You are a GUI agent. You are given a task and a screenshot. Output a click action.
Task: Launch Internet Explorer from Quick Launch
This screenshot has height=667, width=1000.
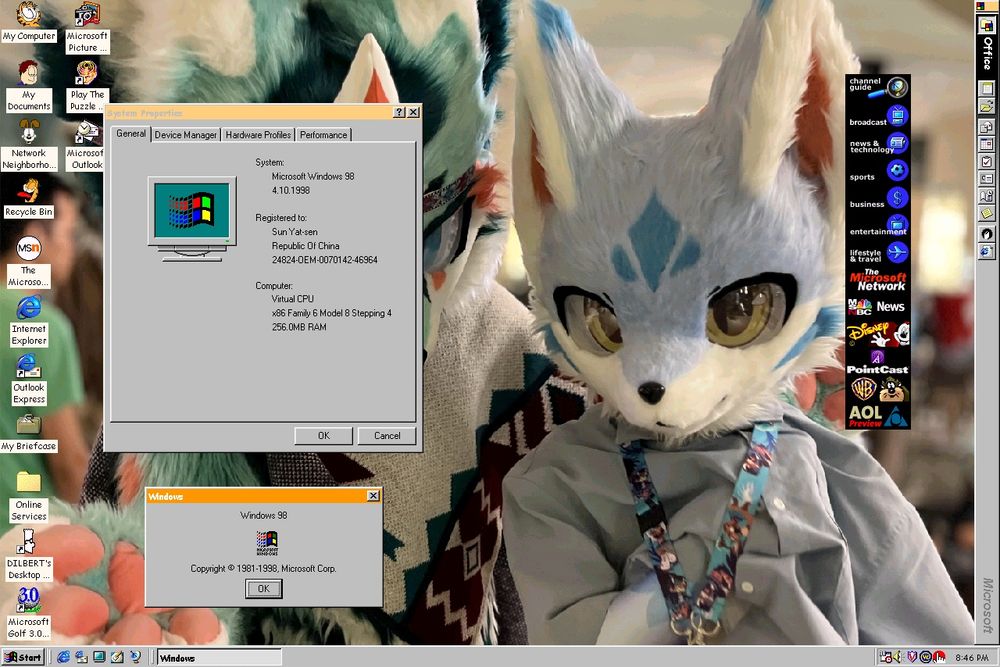[x=63, y=657]
